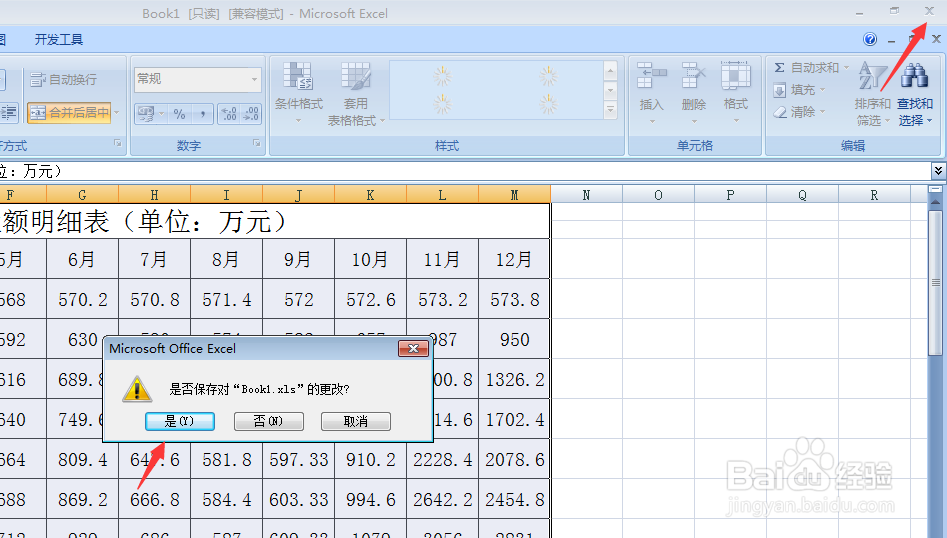Image resolution: width=947 pixels, height=538 pixels.
Task: Decrease decimal places
Action: [251, 114]
